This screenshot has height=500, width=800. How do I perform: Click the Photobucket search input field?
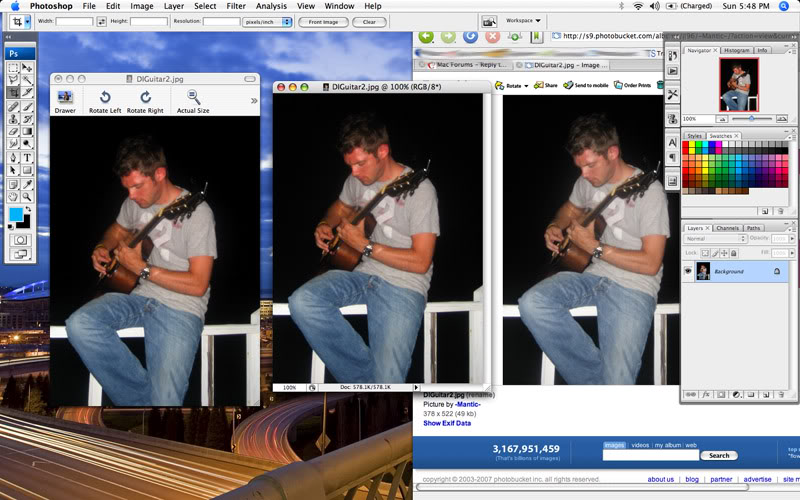651,455
